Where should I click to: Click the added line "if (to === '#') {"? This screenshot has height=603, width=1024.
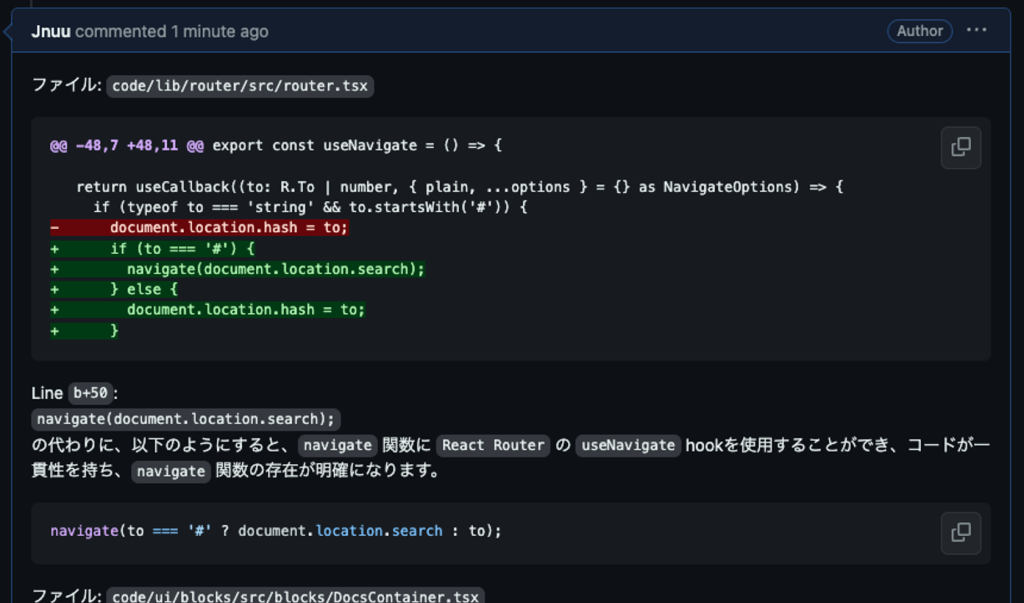pyautogui.click(x=182, y=248)
